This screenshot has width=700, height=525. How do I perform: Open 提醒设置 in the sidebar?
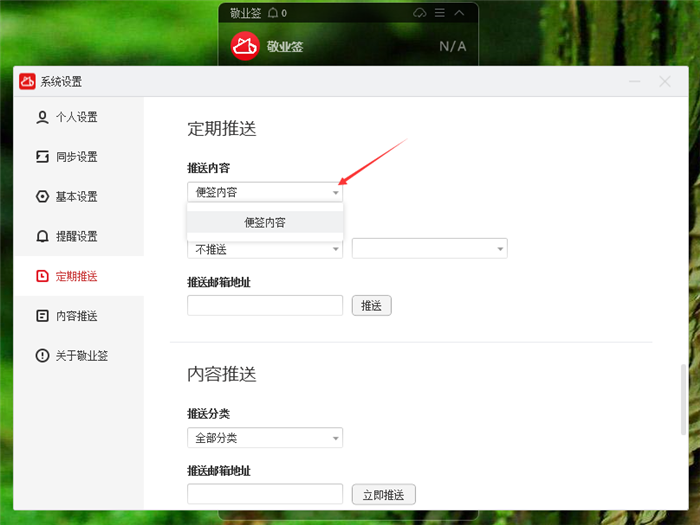79,236
